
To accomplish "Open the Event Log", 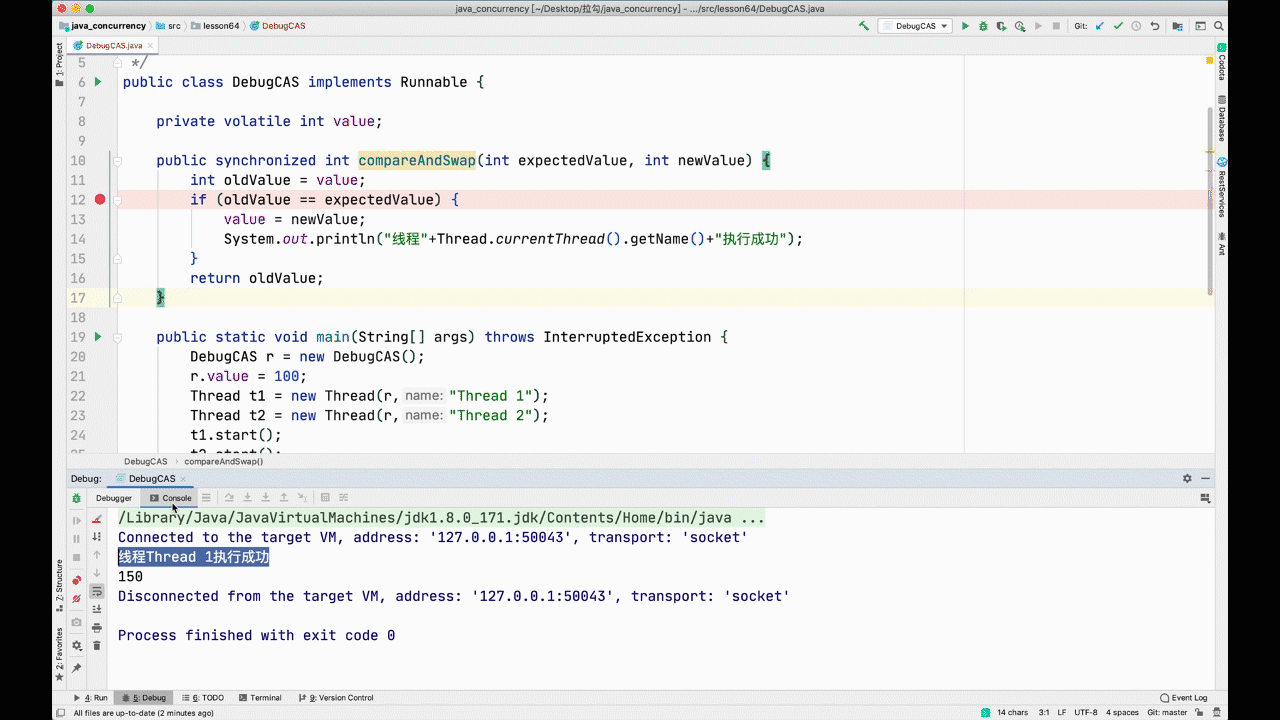I will pyautogui.click(x=1184, y=698).
